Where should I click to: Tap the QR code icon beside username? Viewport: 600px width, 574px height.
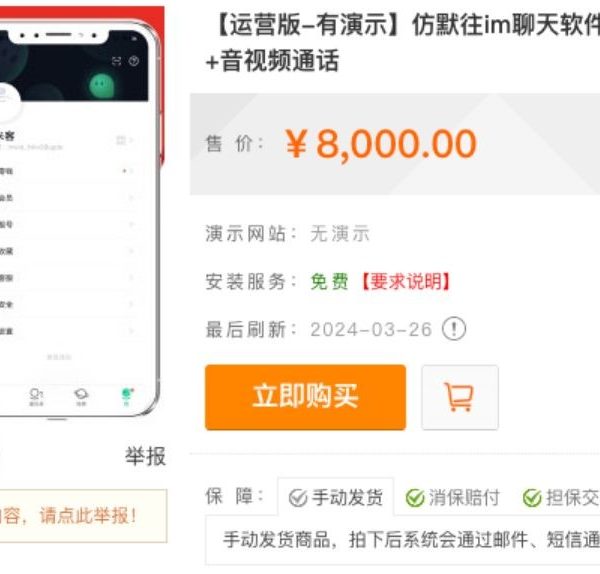(x=121, y=140)
